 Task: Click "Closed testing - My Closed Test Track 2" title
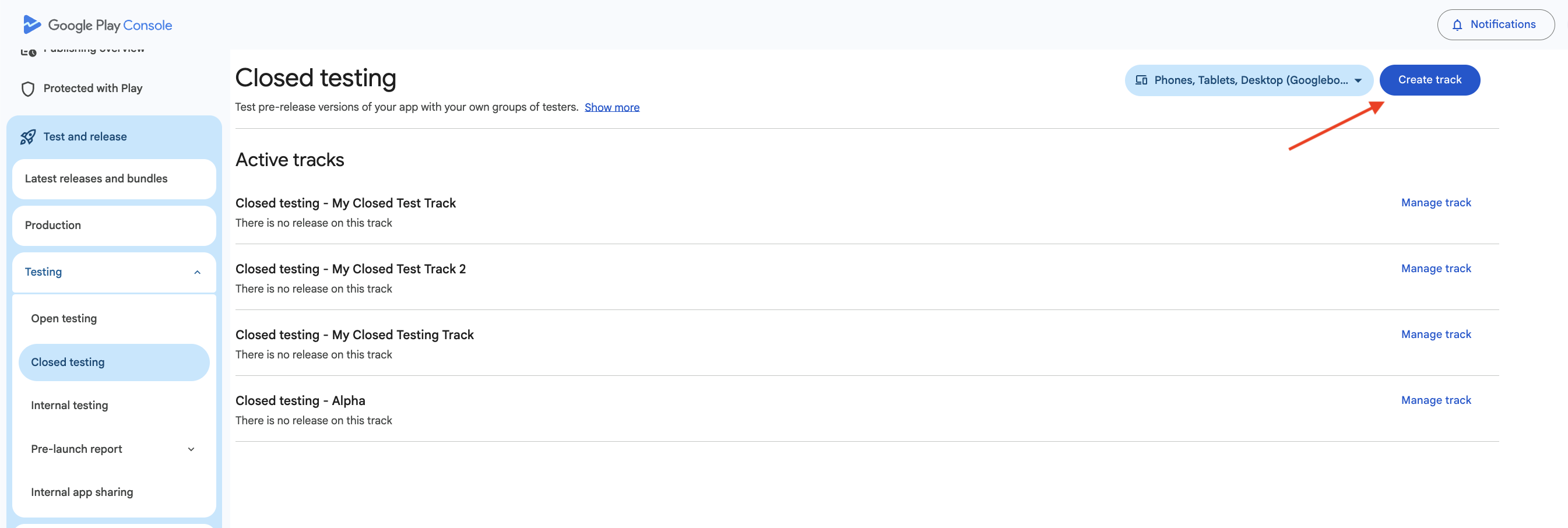pos(350,269)
